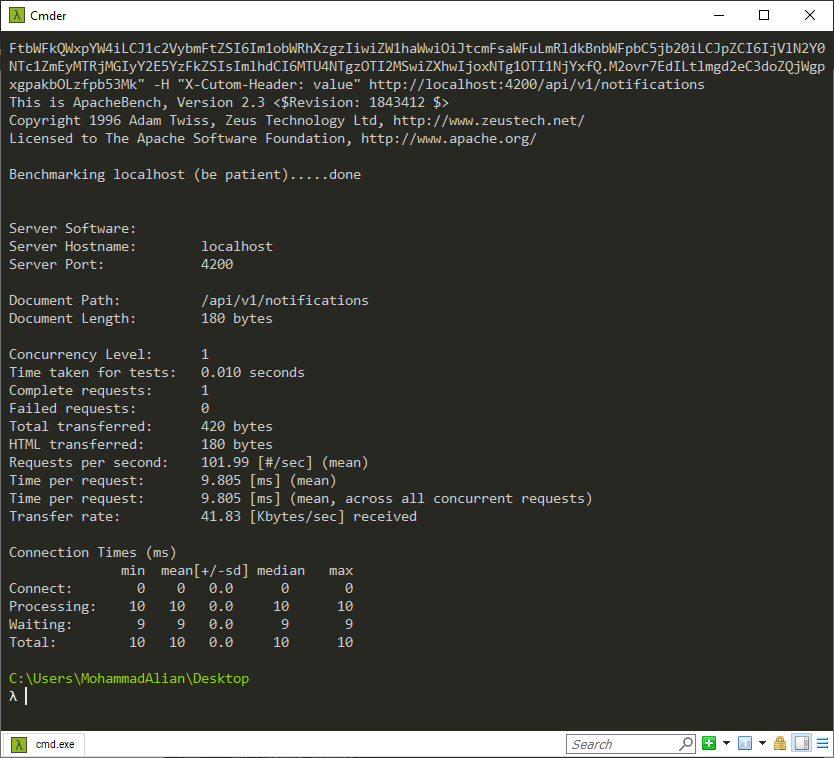
Task: Close the Cmder window
Action: click(x=810, y=15)
